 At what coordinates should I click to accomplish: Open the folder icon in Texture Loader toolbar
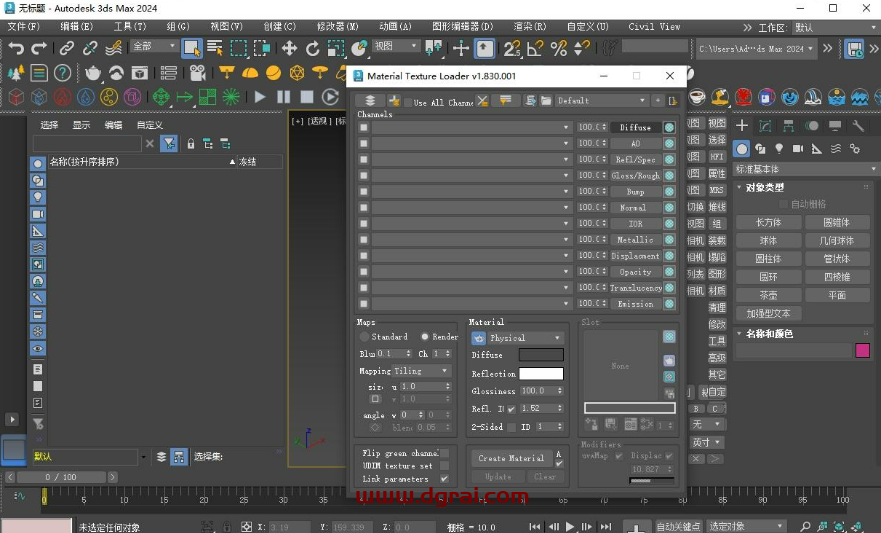546,101
